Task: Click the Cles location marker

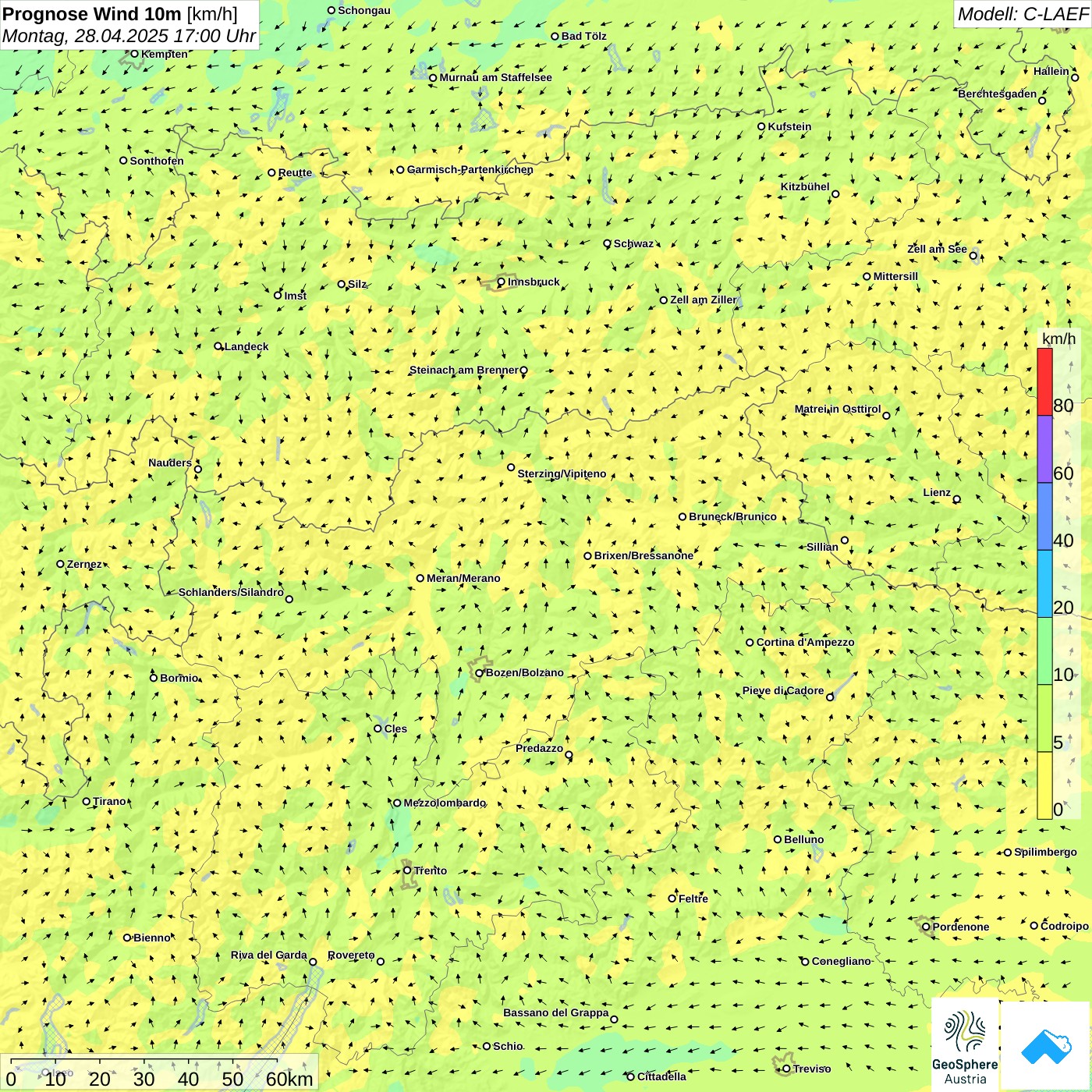Action: pos(378,729)
